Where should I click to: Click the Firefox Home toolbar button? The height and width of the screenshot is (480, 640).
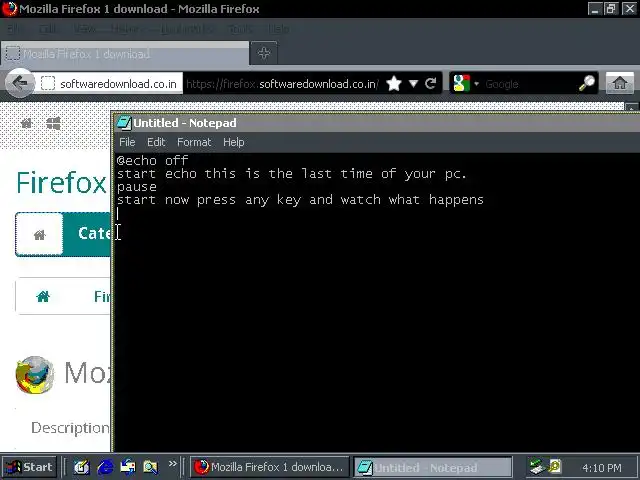click(620, 83)
